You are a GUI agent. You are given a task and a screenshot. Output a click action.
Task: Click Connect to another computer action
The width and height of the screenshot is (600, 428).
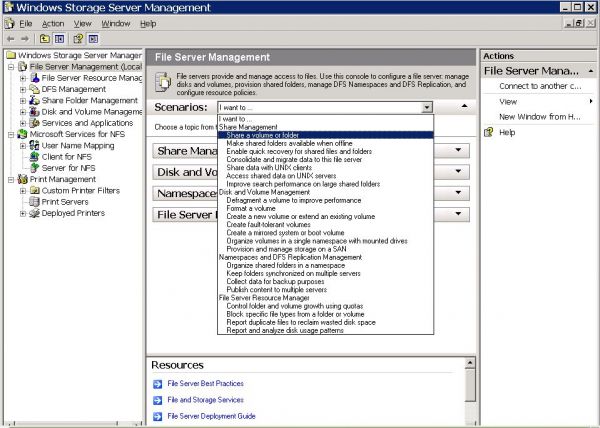tap(540, 86)
